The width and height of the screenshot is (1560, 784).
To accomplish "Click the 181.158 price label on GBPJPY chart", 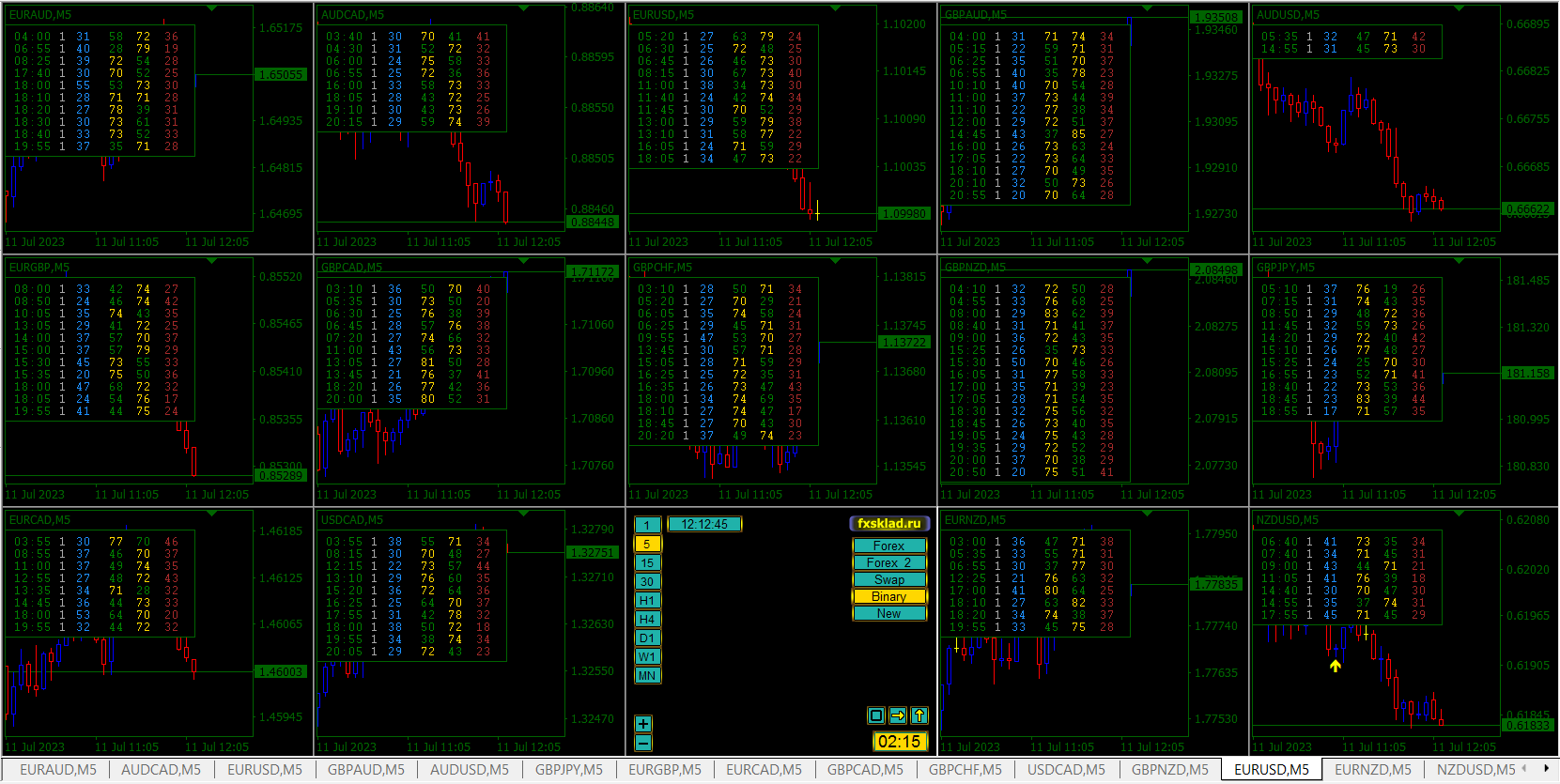I will (1528, 374).
